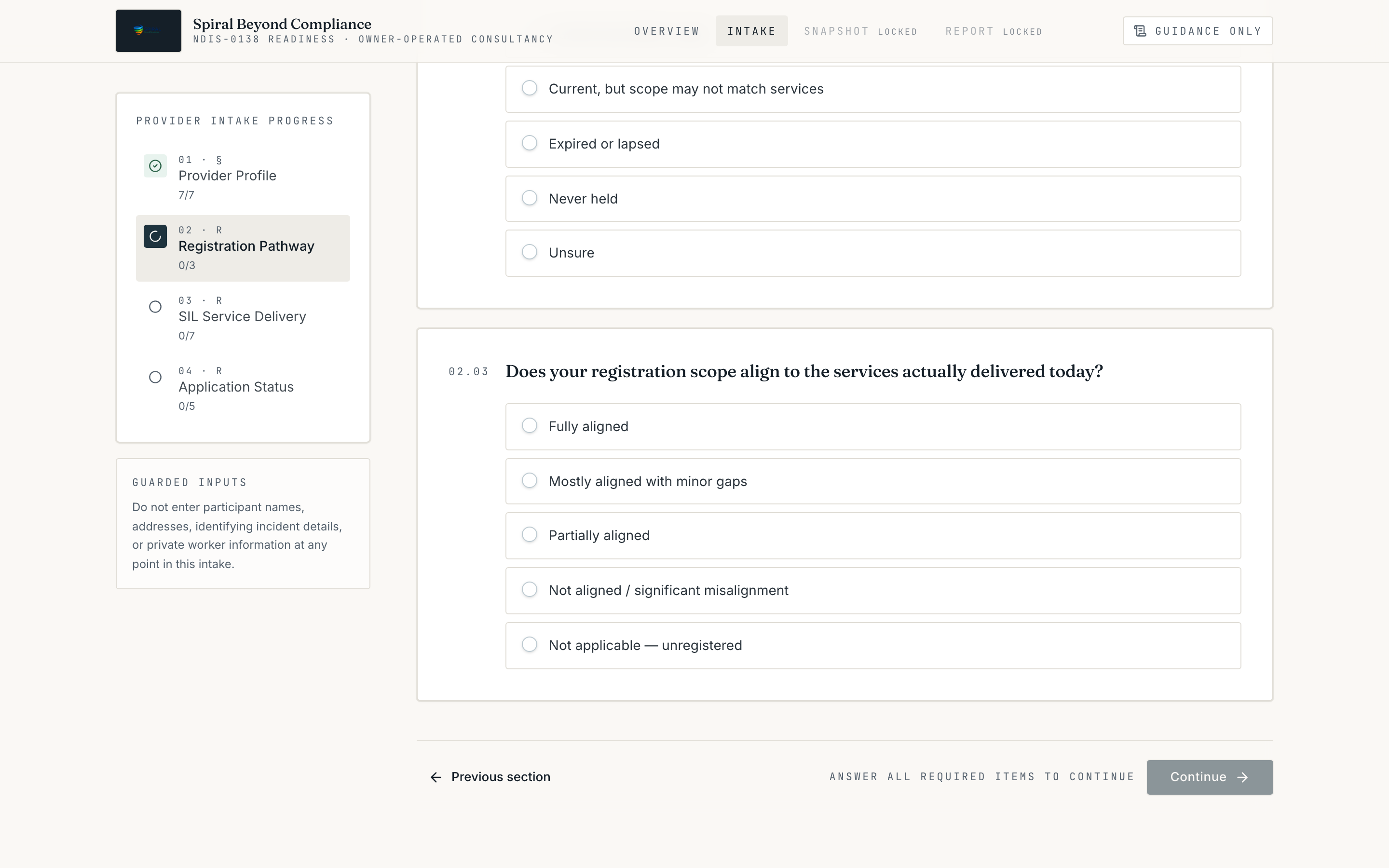Click the locked Report tab
The height and width of the screenshot is (868, 1389).
[994, 31]
